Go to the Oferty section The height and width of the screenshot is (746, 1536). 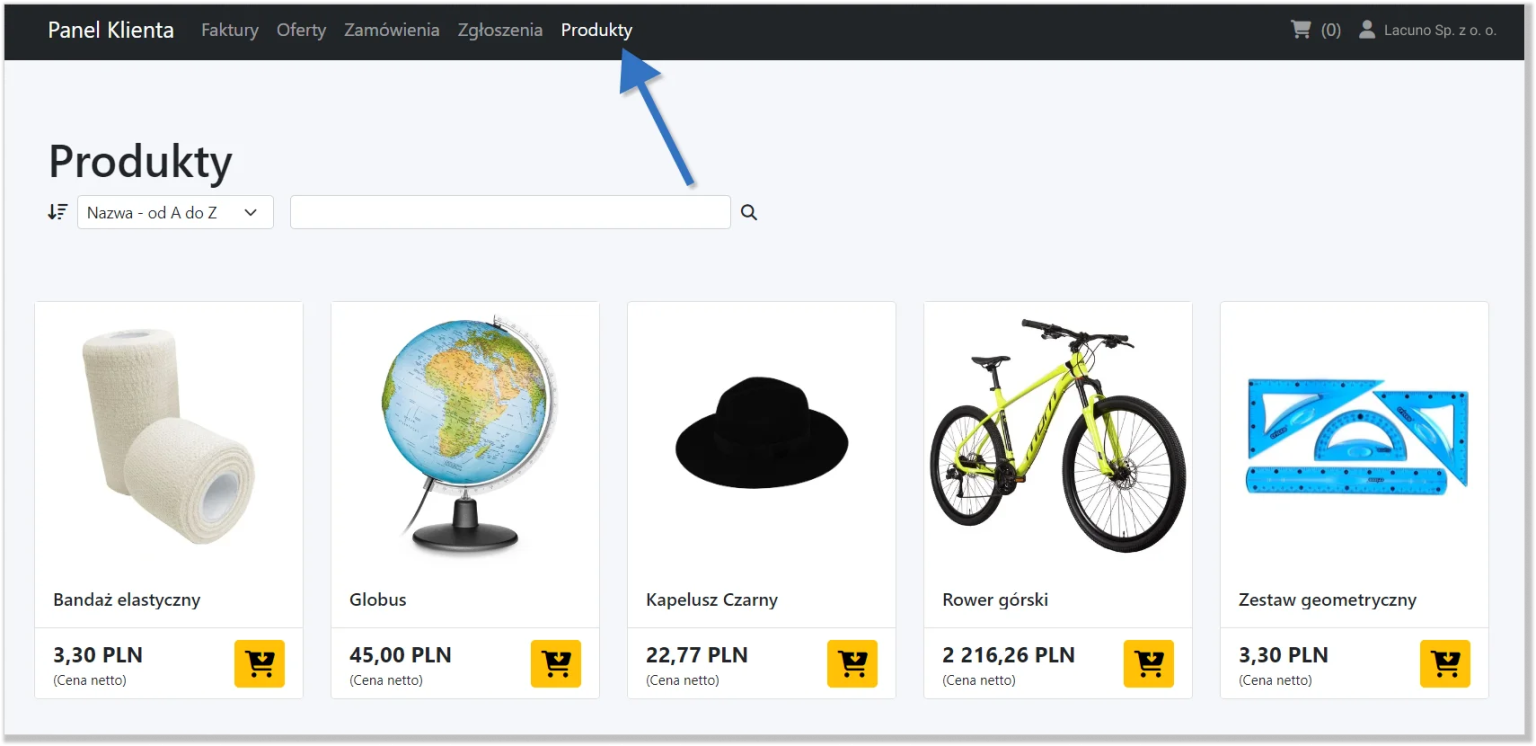301,30
